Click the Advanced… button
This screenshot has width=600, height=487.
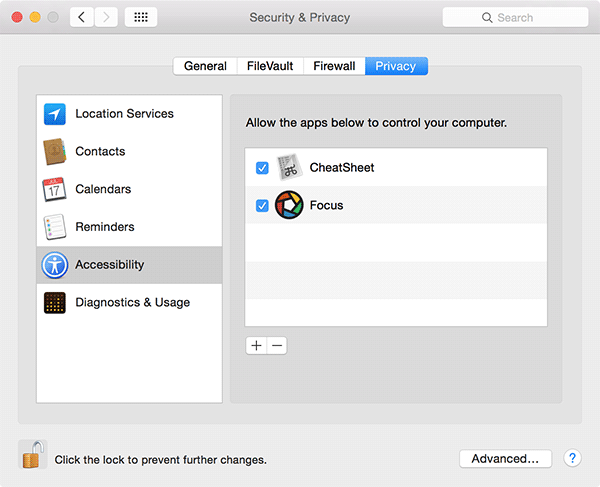505,458
